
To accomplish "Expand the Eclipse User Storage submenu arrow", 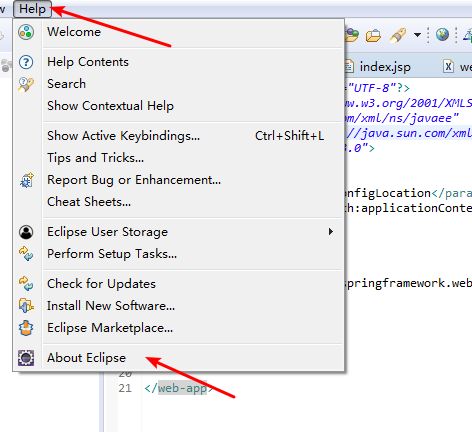I will 331,232.
